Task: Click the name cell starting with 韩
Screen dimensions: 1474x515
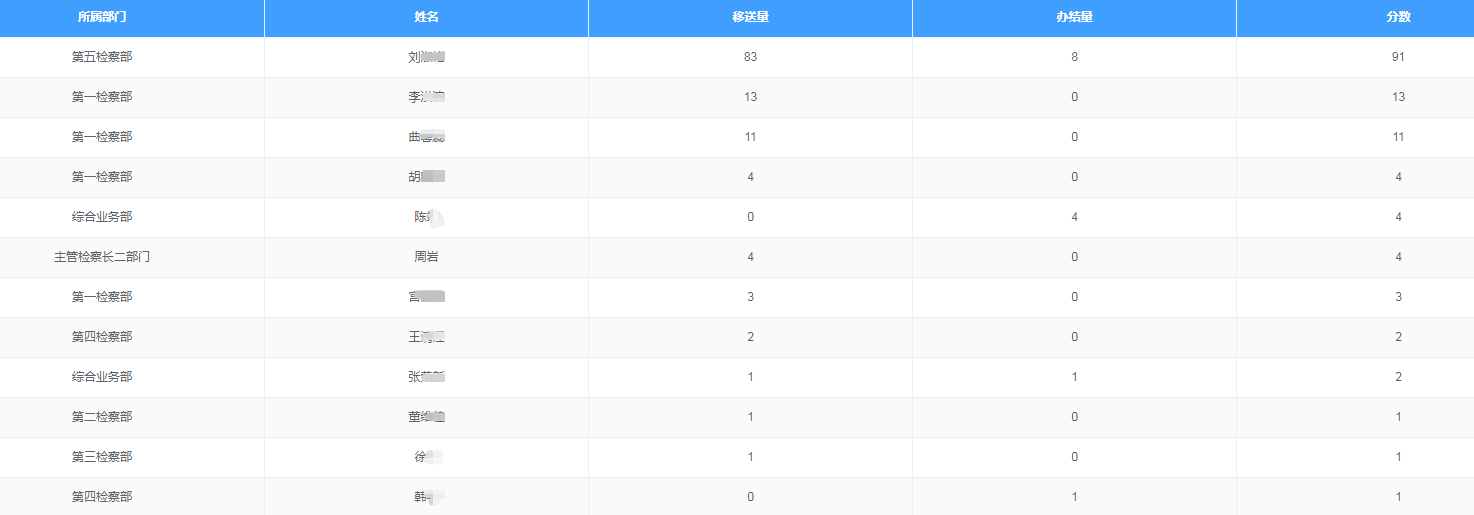Action: [x=426, y=497]
